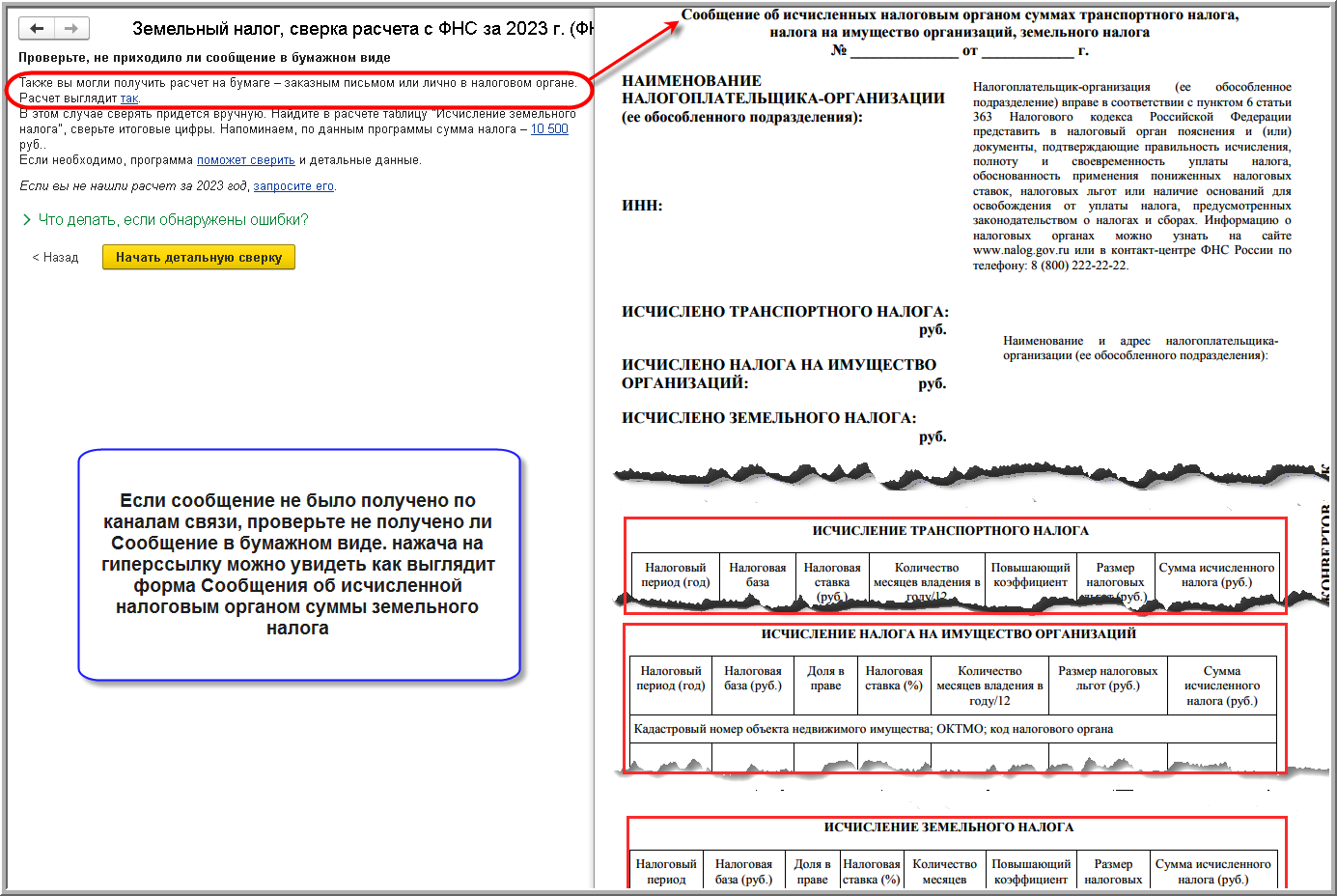Select 'ИСЧИСЛЕНО НАЛОГА НА ИМУЩЕСТВО' line

point(779,365)
